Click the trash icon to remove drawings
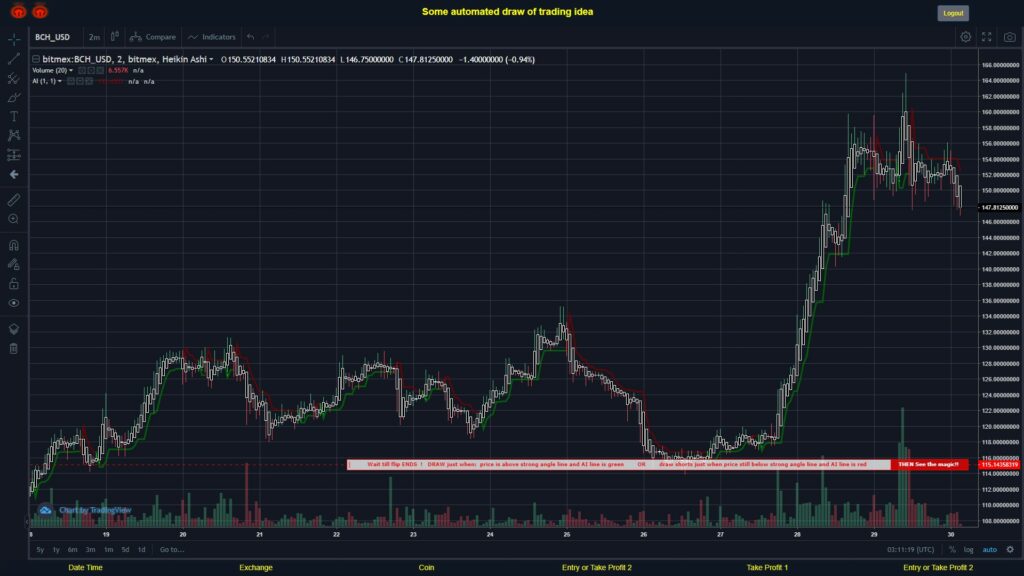 coord(13,349)
